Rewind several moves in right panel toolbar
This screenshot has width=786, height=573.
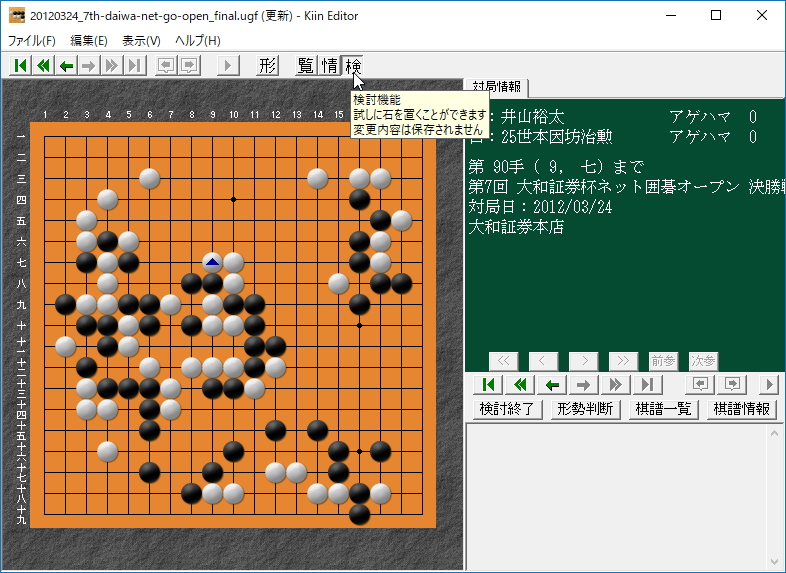click(x=520, y=385)
